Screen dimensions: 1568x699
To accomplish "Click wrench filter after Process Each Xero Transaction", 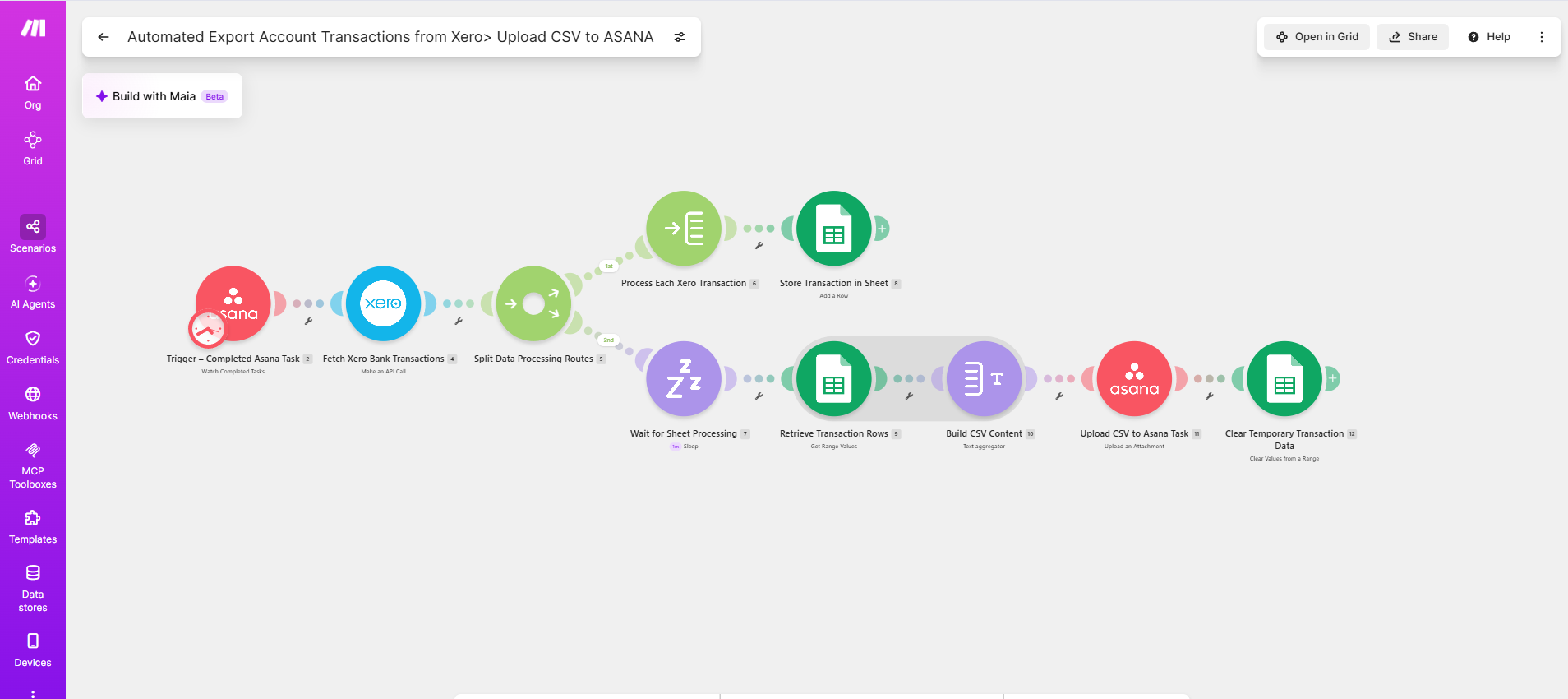I will click(759, 246).
